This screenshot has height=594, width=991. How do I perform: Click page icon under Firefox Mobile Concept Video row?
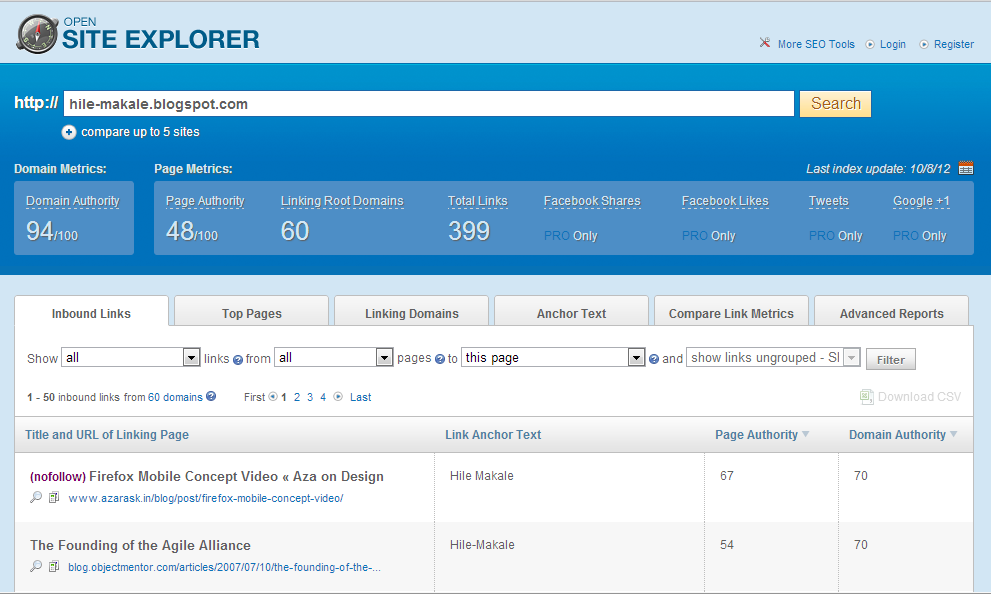(x=54, y=497)
